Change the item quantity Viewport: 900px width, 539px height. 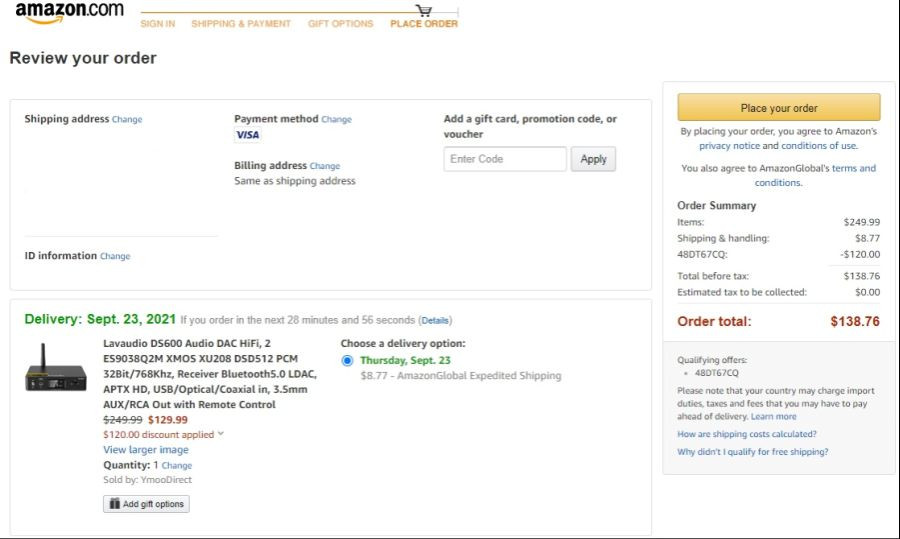point(177,466)
